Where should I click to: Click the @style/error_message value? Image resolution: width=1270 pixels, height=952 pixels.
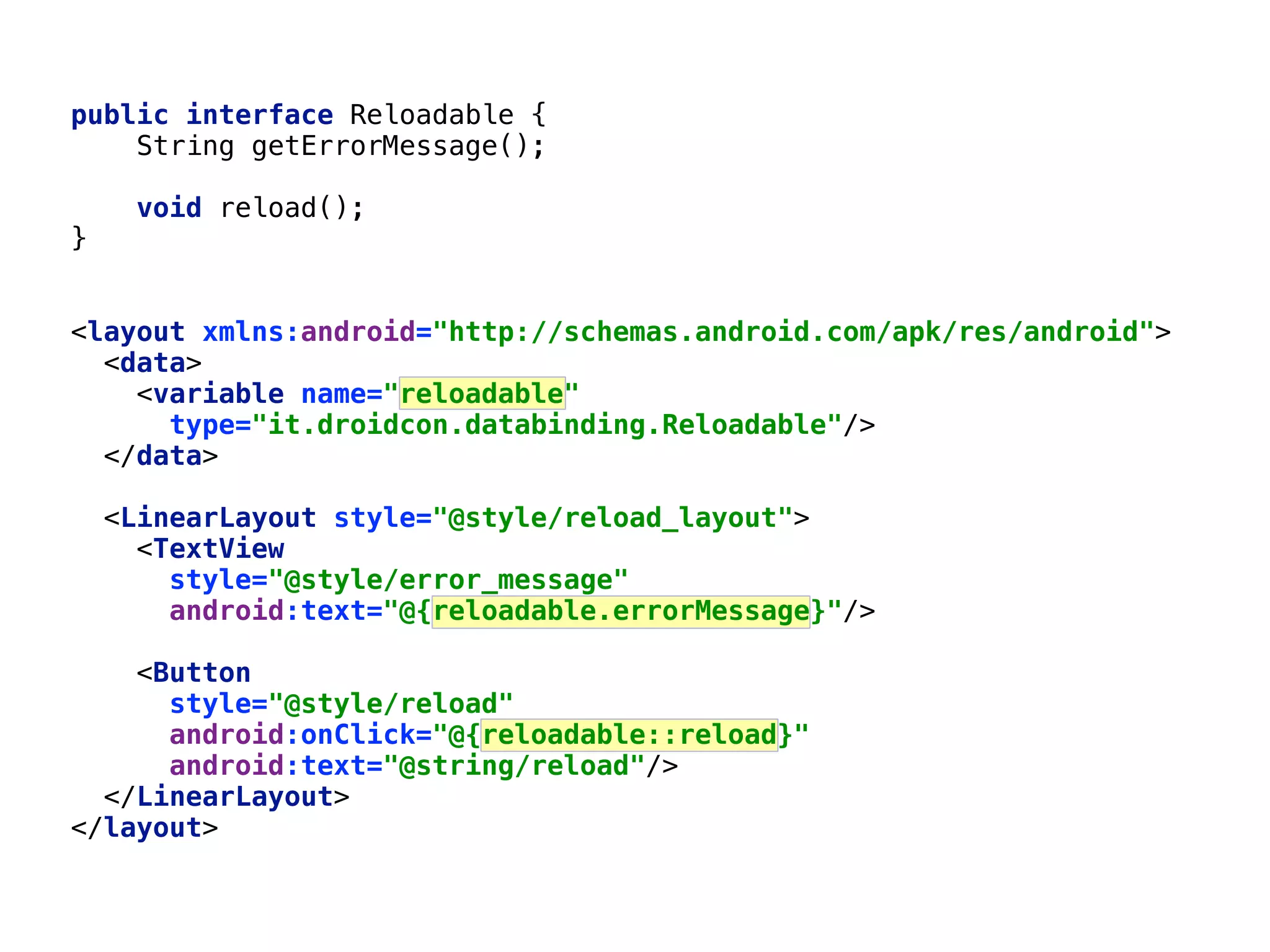[x=448, y=580]
